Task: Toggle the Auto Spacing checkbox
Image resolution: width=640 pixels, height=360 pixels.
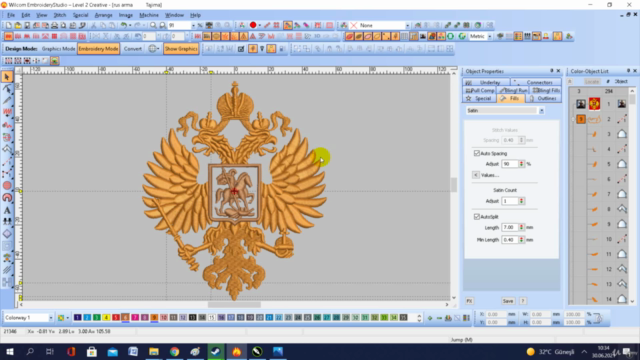Action: pyautogui.click(x=476, y=153)
